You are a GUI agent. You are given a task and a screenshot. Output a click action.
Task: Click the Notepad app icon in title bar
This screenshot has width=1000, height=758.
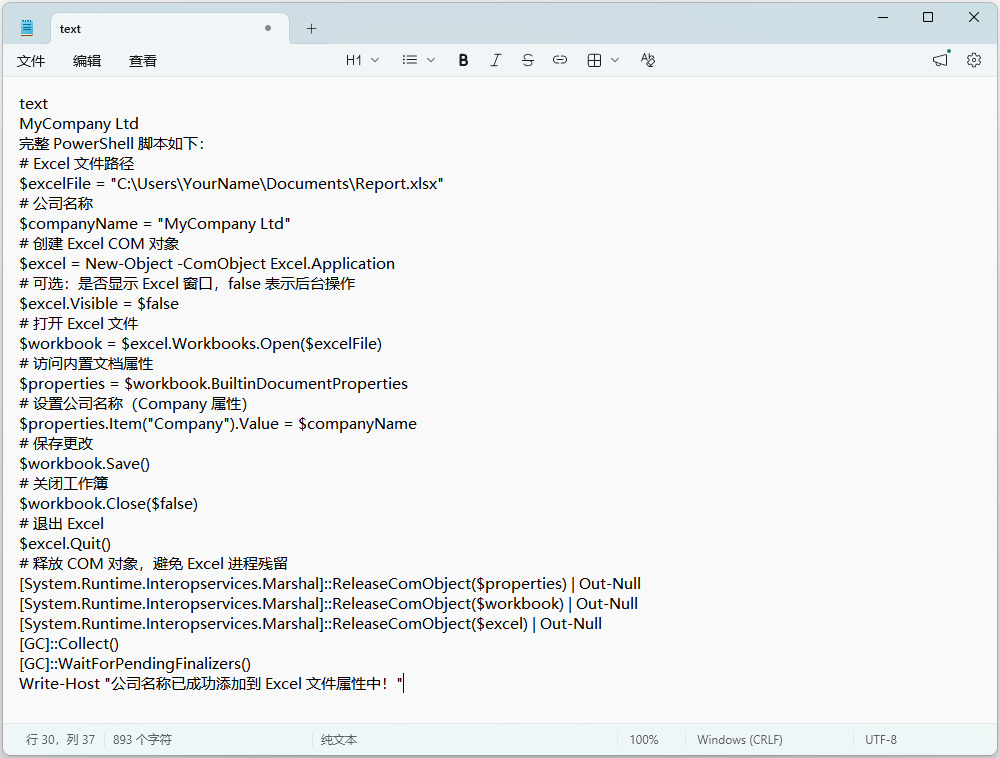pyautogui.click(x=27, y=28)
